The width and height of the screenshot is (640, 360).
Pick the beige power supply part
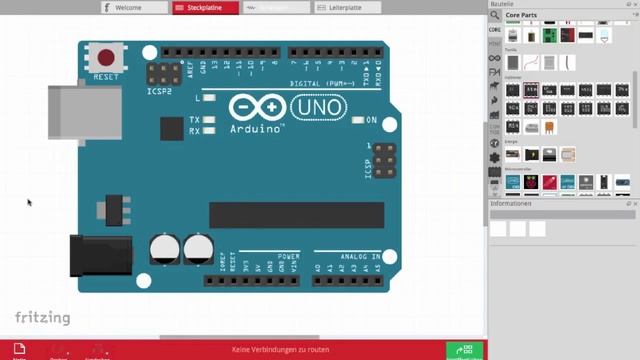[x=568, y=155]
